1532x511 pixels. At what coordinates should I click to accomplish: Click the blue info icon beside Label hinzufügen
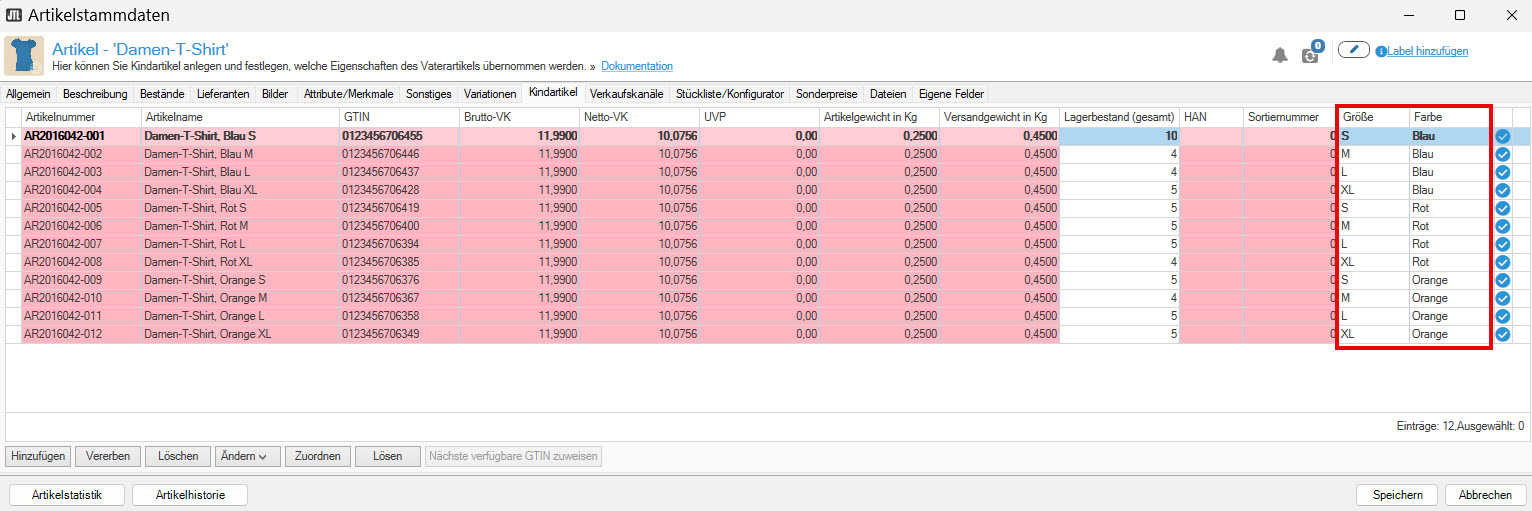[x=1381, y=51]
